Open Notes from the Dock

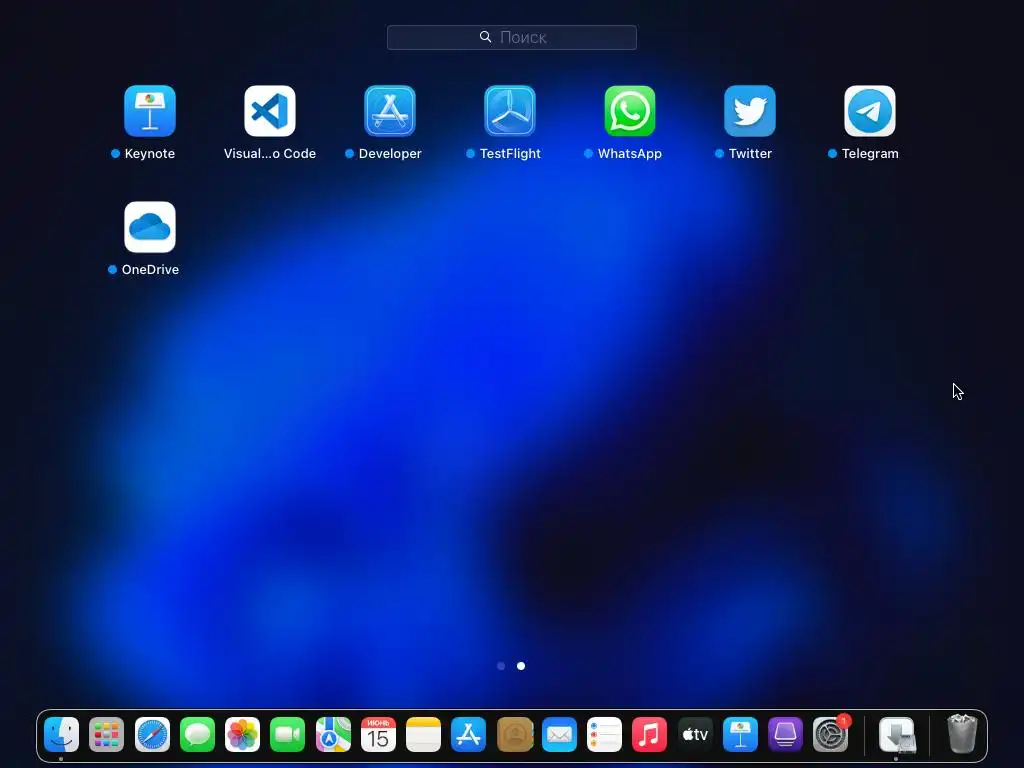coord(423,735)
